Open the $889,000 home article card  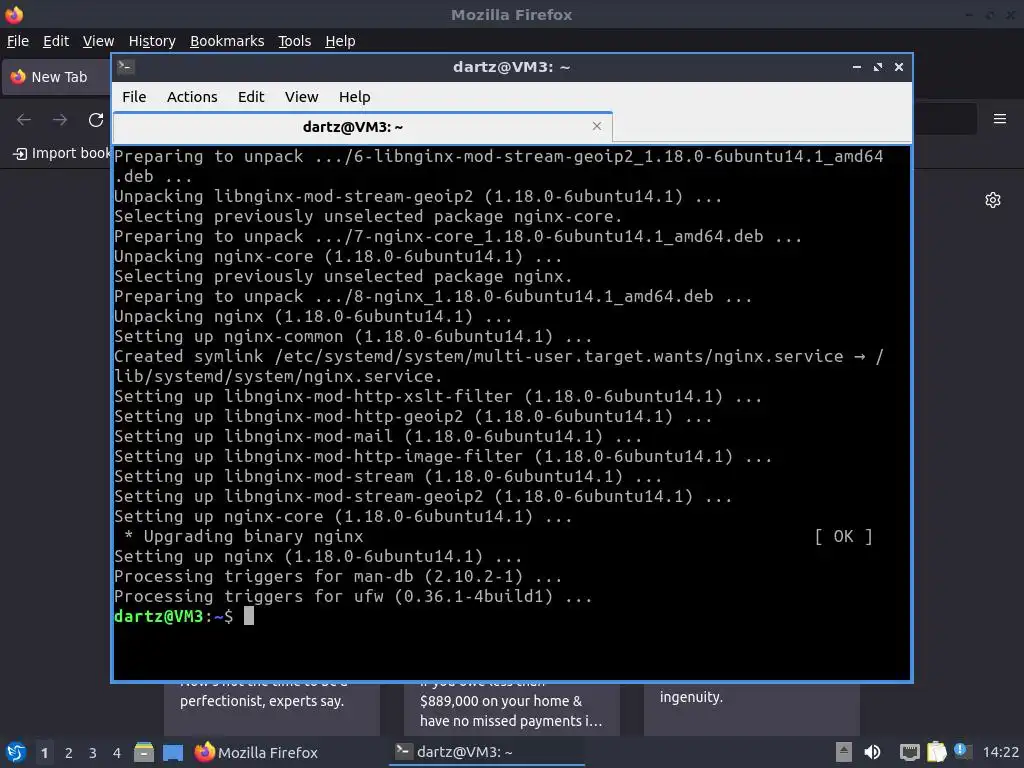pos(511,708)
